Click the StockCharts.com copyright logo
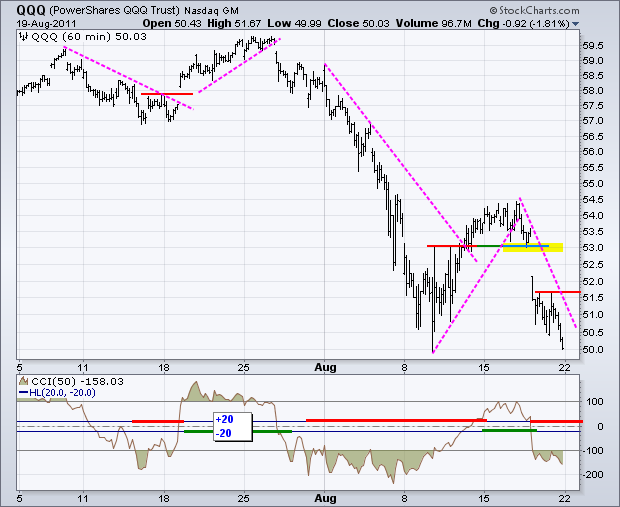This screenshot has width=620, height=507. point(534,10)
